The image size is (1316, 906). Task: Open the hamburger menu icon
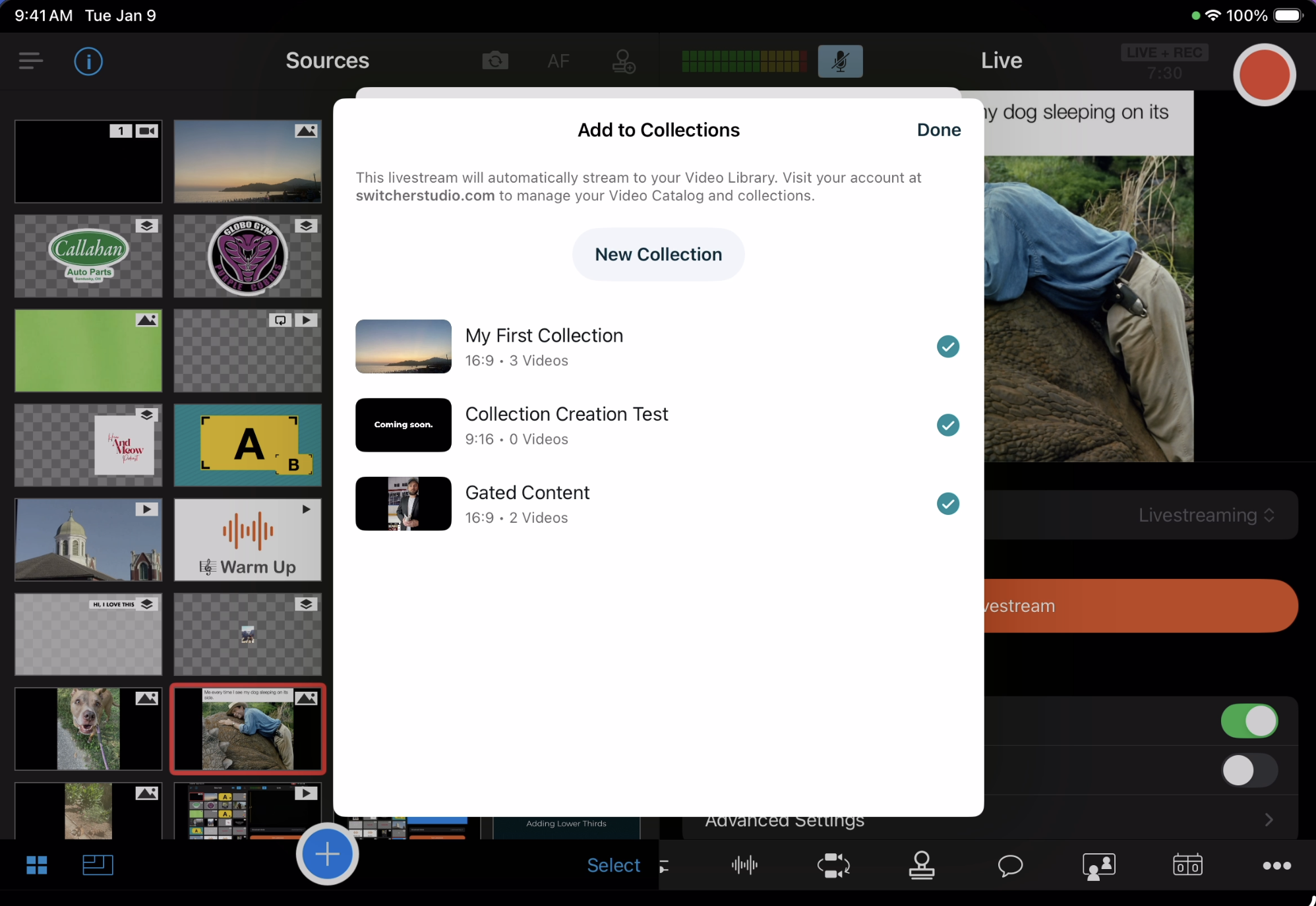(x=30, y=61)
